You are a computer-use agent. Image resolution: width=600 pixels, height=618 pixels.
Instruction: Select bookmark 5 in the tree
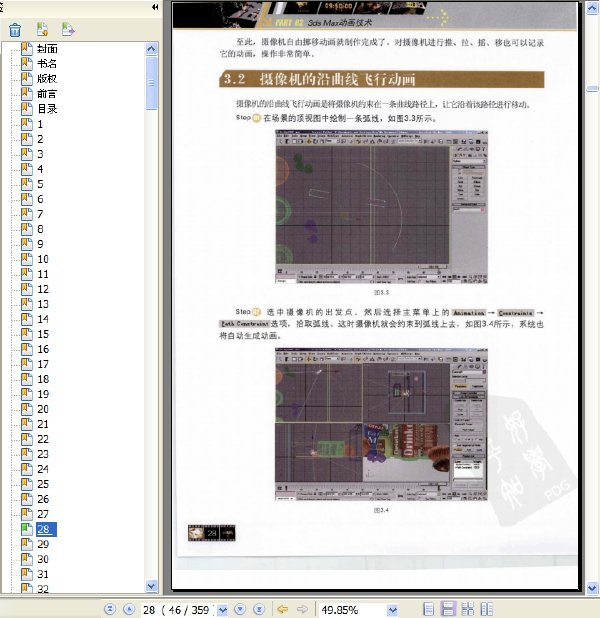(x=40, y=184)
